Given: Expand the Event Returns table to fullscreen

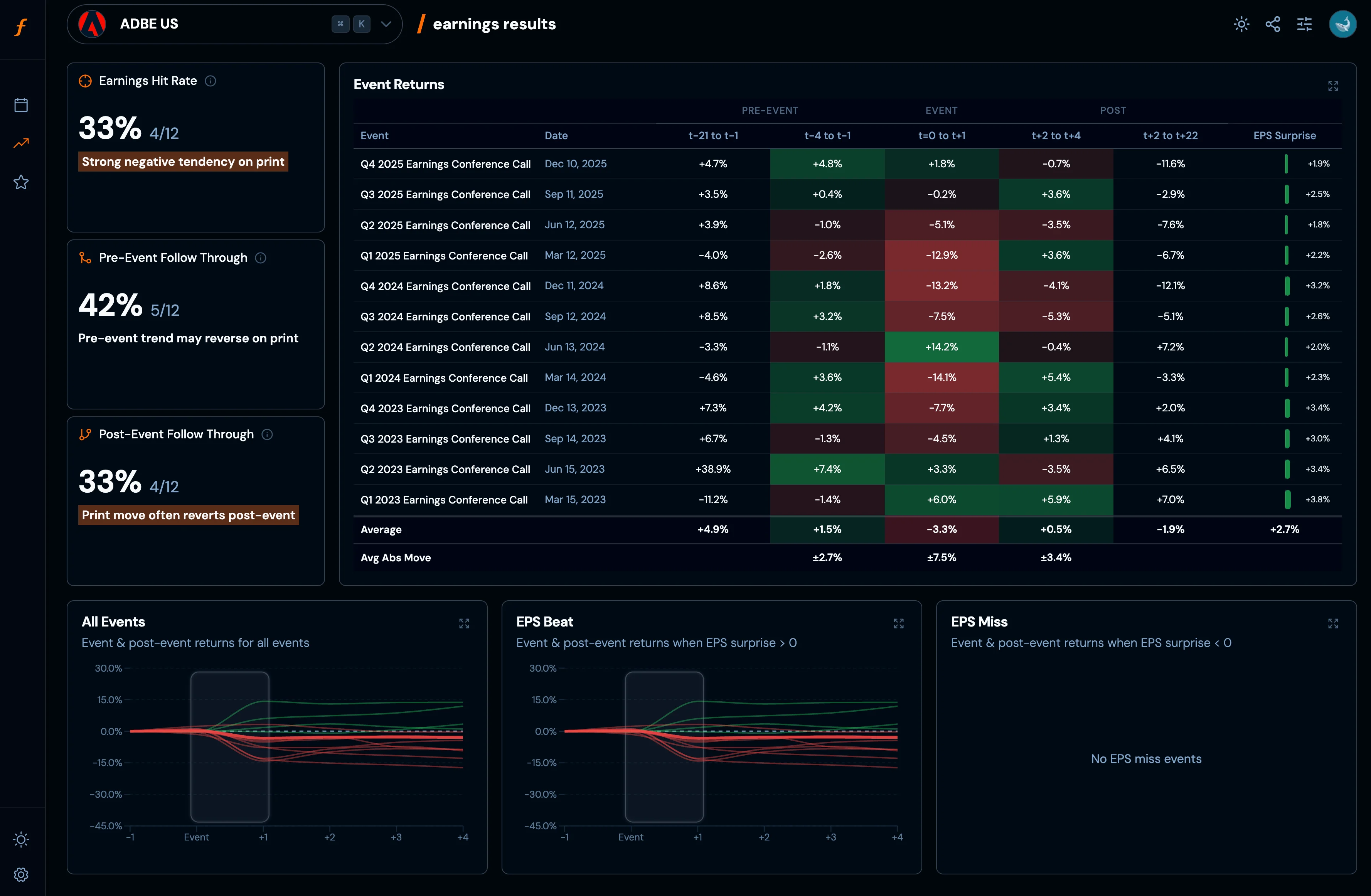Looking at the screenshot, I should [x=1333, y=85].
